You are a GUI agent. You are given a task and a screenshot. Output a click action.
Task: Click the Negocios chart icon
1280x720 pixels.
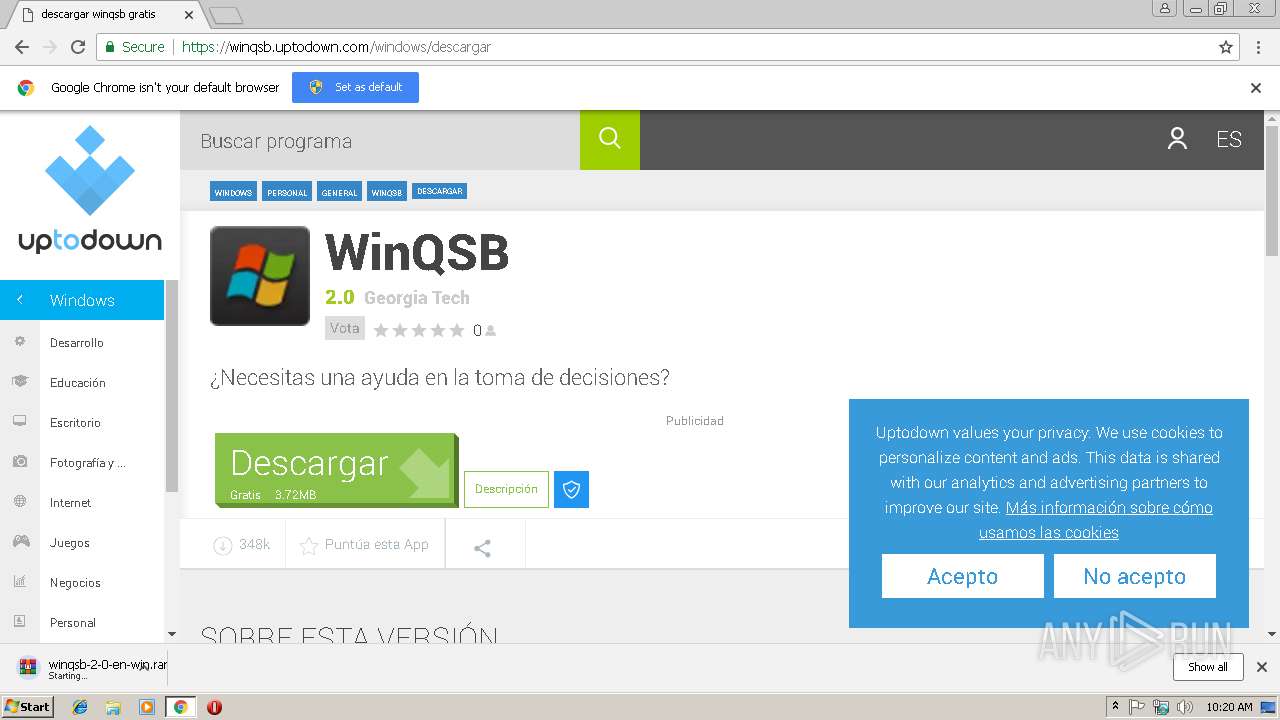(x=19, y=582)
